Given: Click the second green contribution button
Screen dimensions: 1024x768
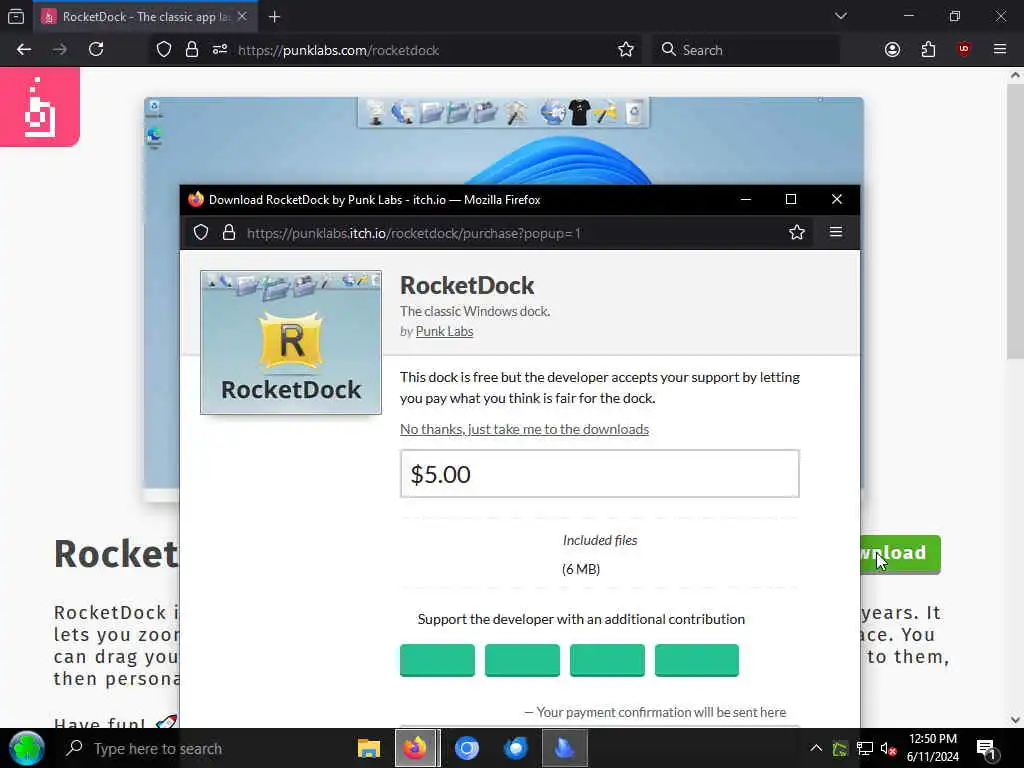Looking at the screenshot, I should click(522, 660).
